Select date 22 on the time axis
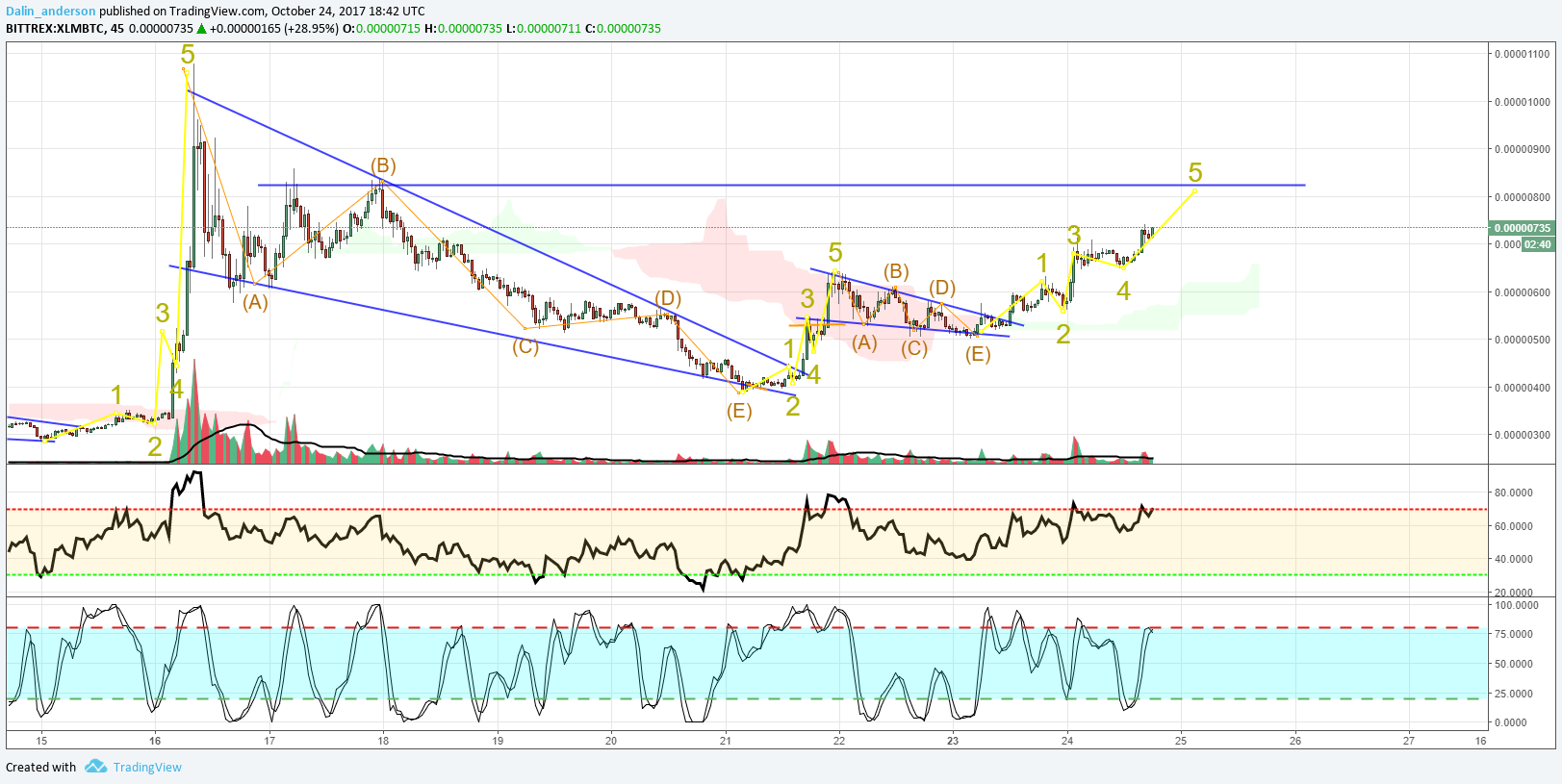This screenshot has height=784, width=1562. (839, 741)
